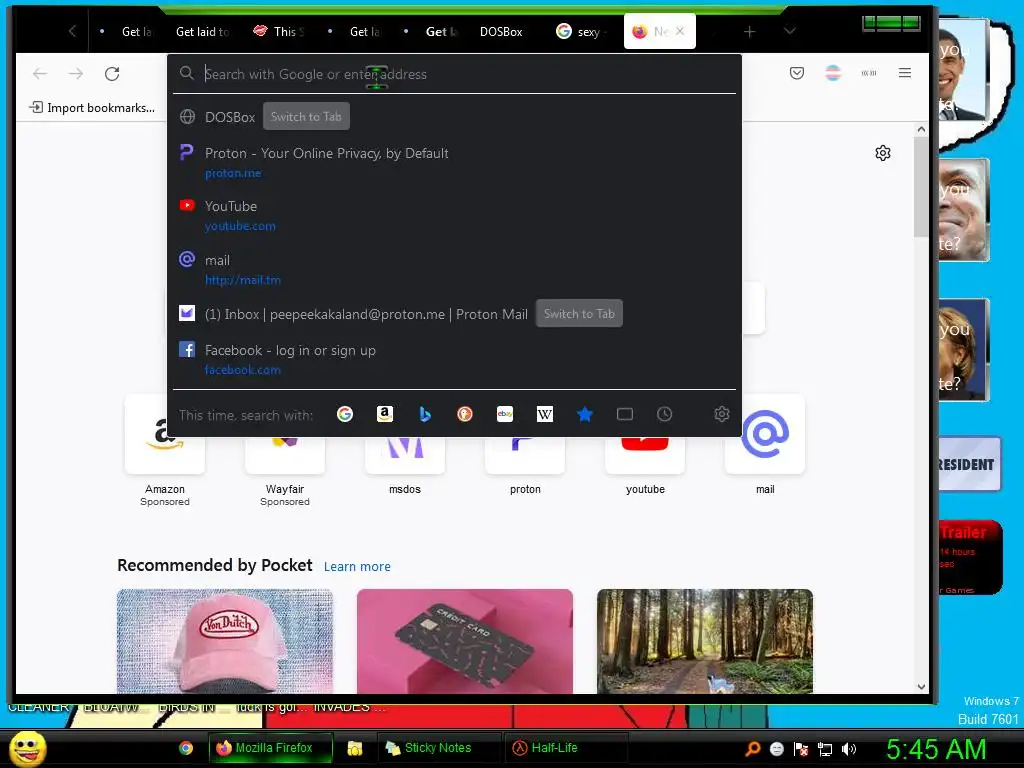Click the orange magnifier tray icon
Viewport: 1024px width, 768px height.
(753, 749)
